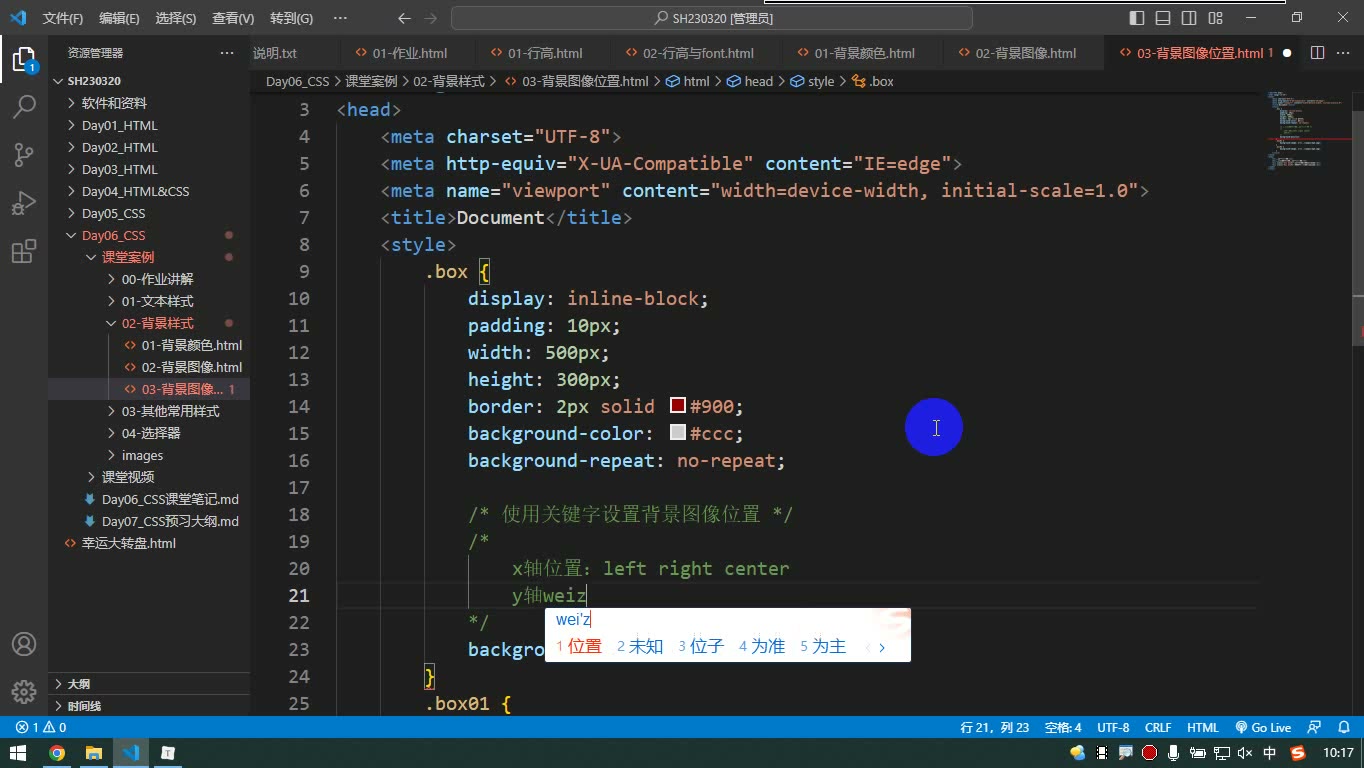This screenshot has width=1364, height=768.
Task: Click the split editor right icon
Action: (1317, 53)
